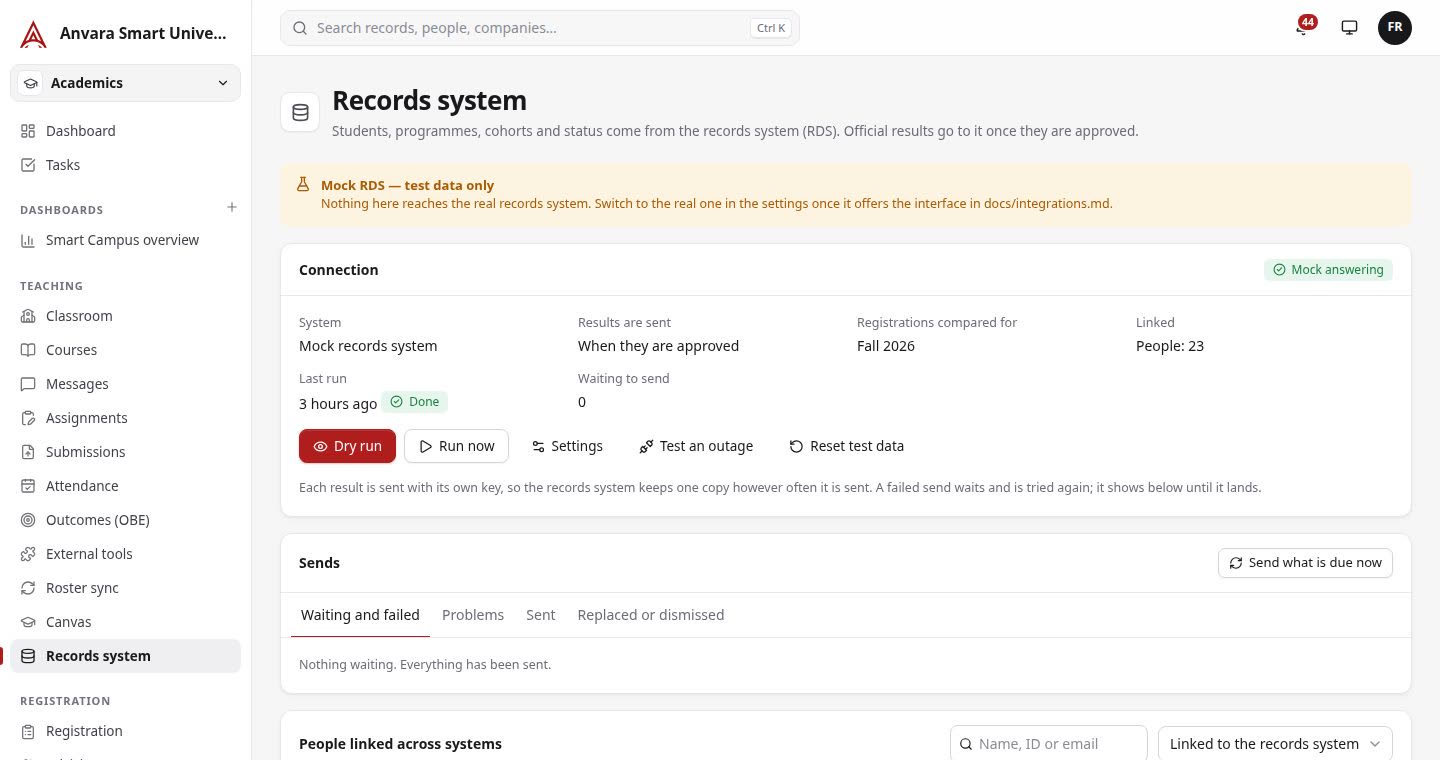Click Test an outage
Screen dimensions: 1440x760
coord(696,446)
